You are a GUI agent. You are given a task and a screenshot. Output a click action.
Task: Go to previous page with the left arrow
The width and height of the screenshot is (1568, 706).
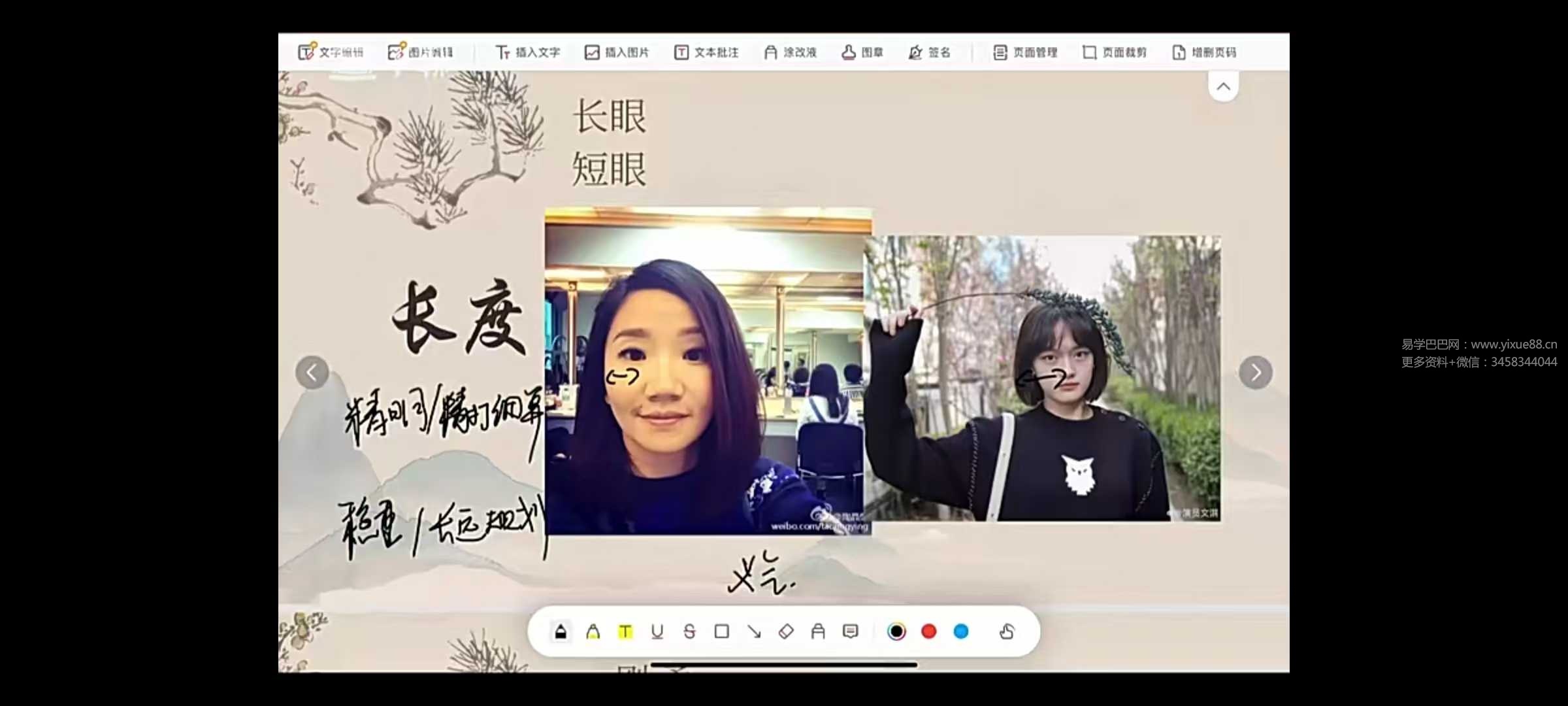[x=312, y=373]
